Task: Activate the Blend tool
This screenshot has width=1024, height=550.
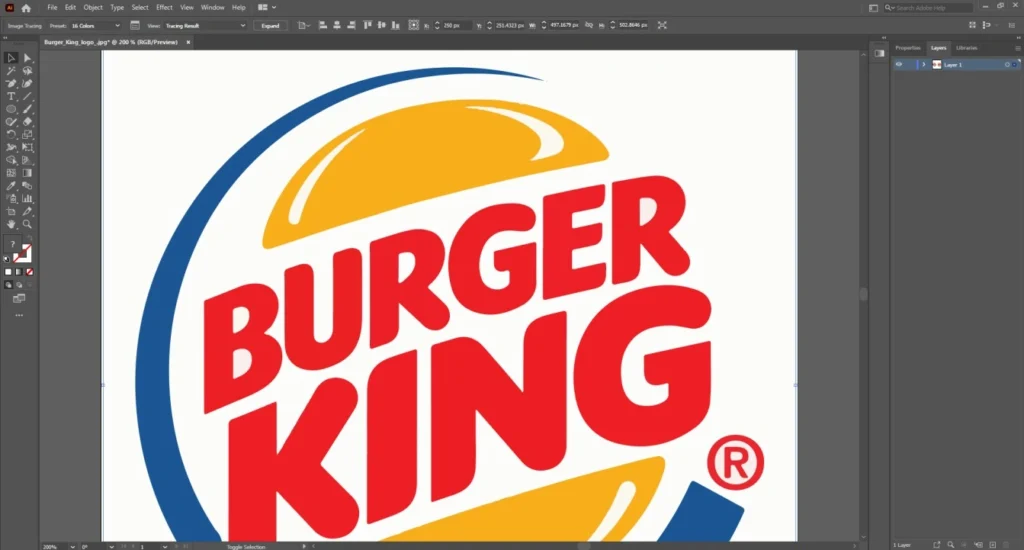Action: (x=27, y=186)
